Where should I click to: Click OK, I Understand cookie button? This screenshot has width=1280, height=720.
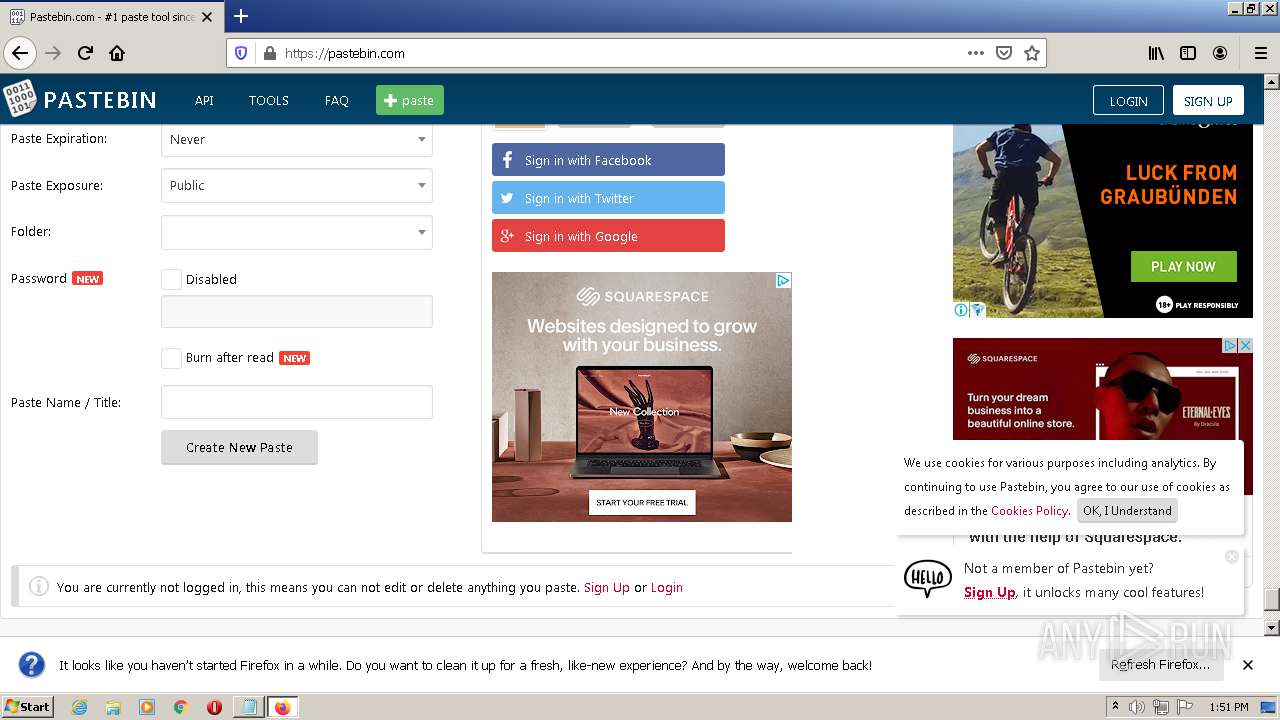[1127, 510]
